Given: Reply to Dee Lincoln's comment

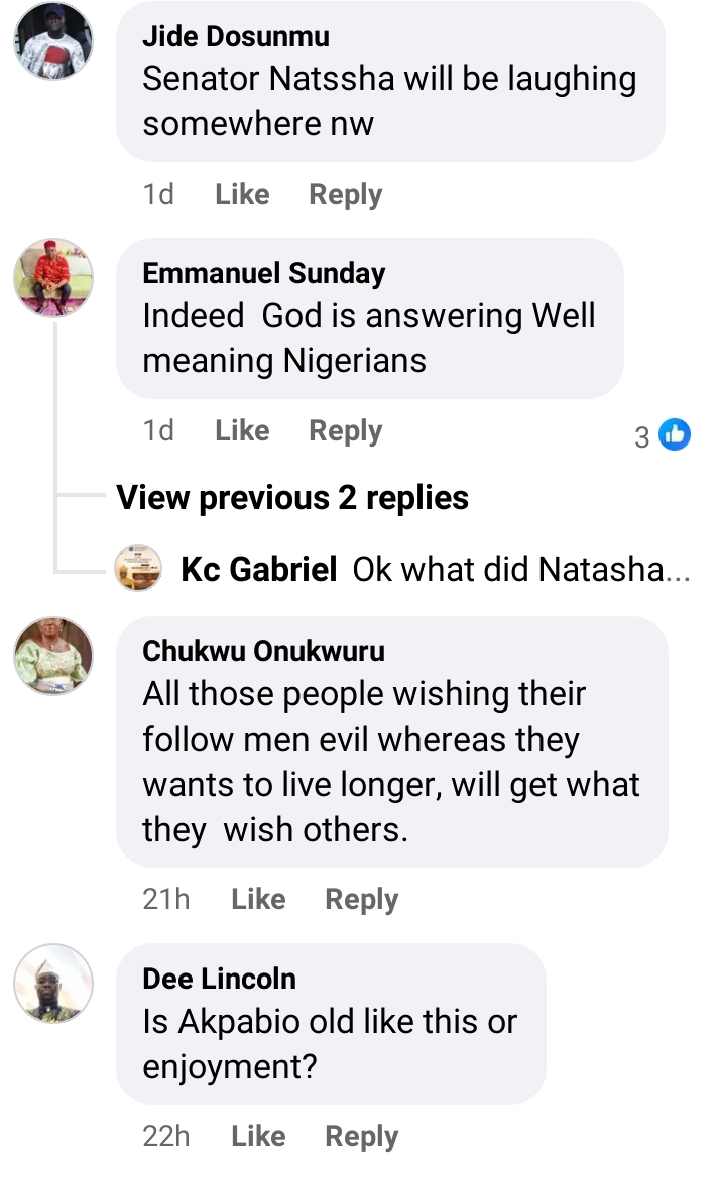Looking at the screenshot, I should point(361,1136).
